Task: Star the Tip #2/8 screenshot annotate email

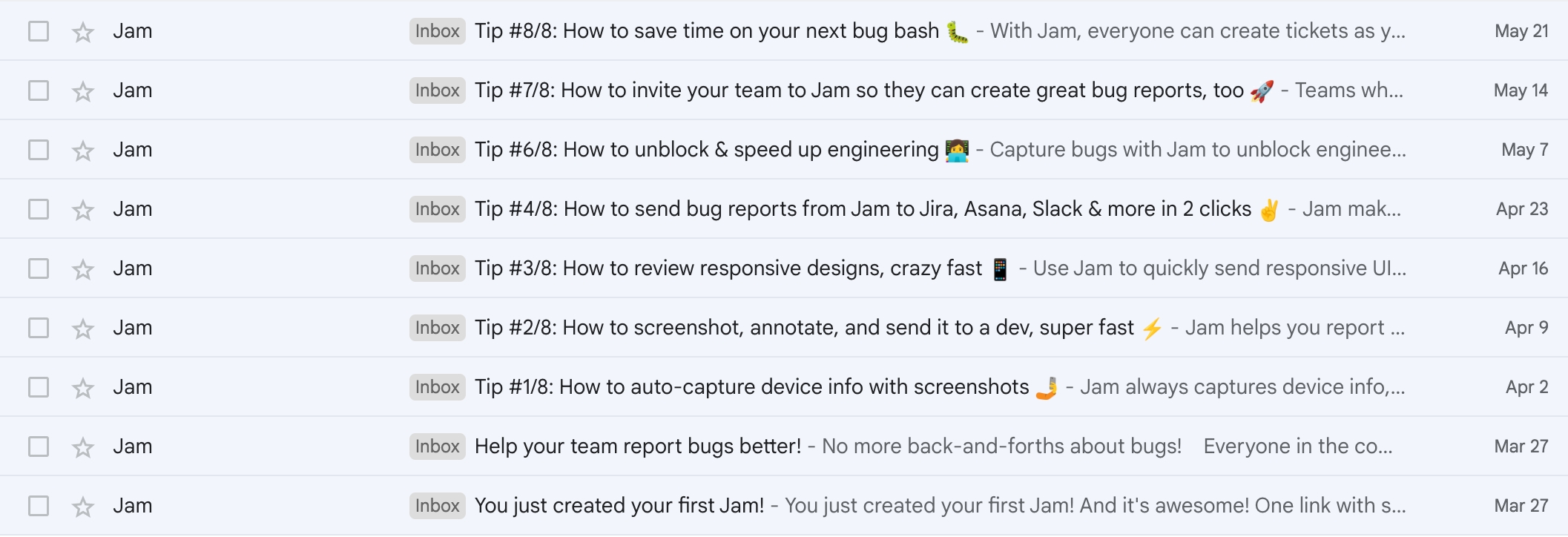Action: tap(83, 329)
